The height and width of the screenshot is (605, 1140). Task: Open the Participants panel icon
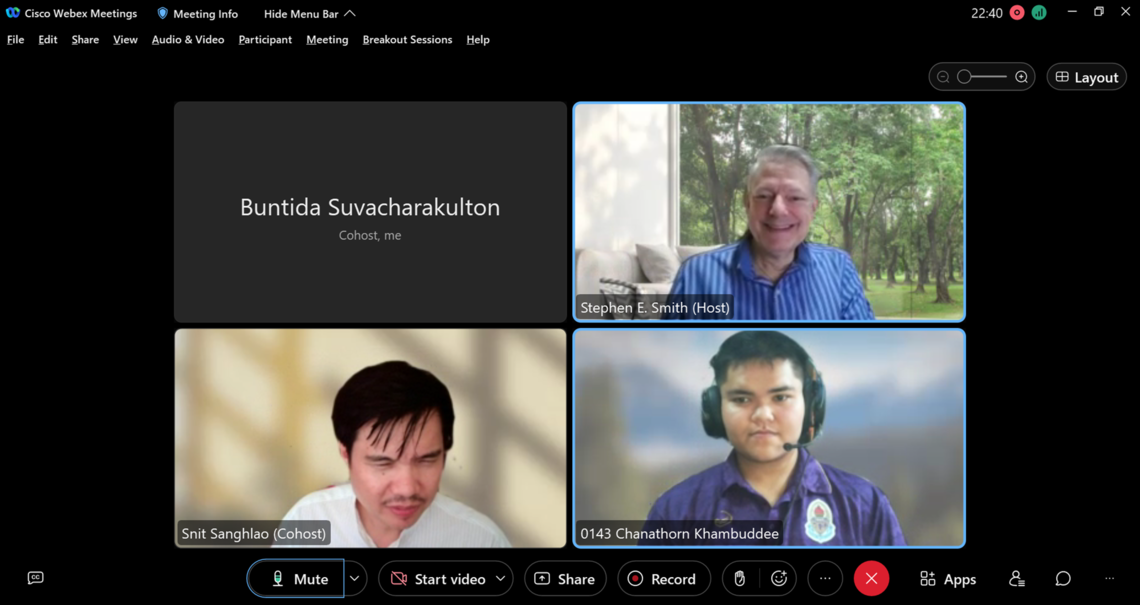pyautogui.click(x=1016, y=579)
